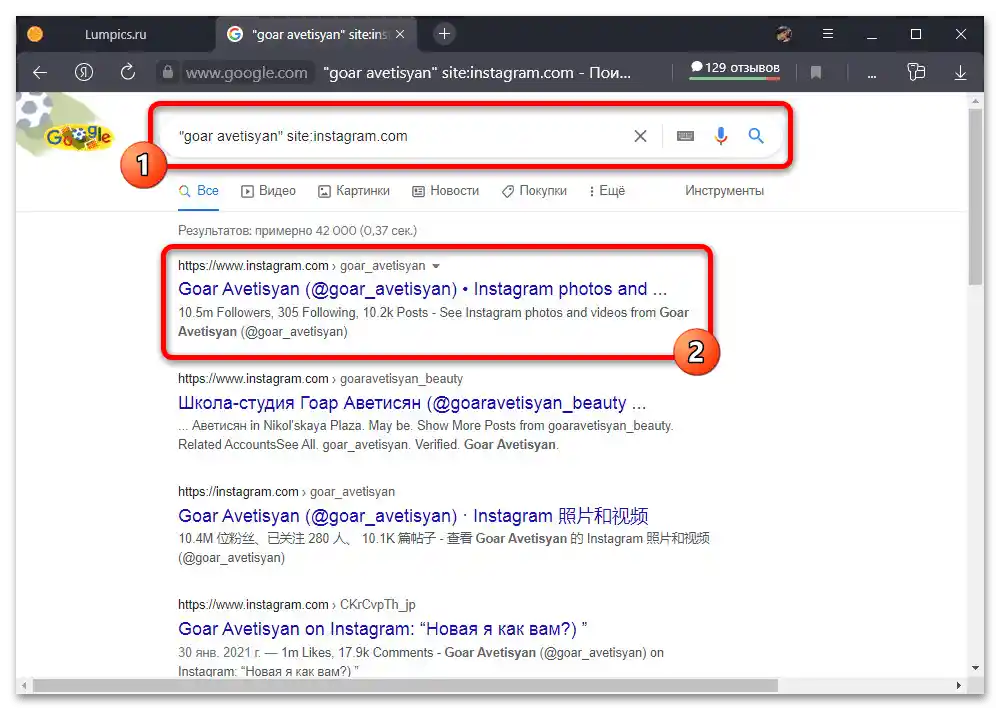Select the "goar avetisyan" site:ins tab
This screenshot has width=1000, height=710.
point(315,34)
